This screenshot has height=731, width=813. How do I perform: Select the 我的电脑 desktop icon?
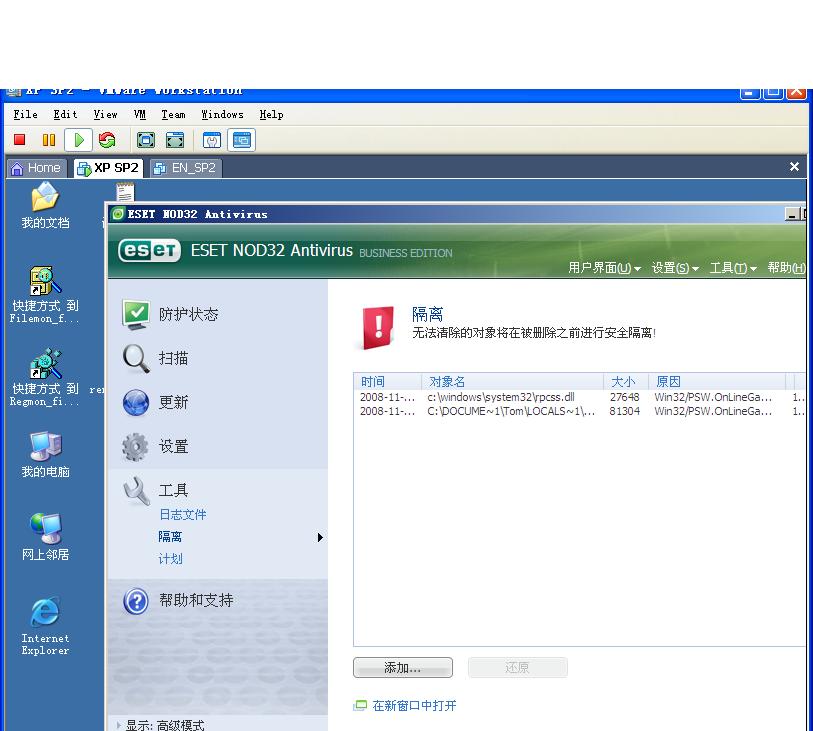click(x=45, y=454)
